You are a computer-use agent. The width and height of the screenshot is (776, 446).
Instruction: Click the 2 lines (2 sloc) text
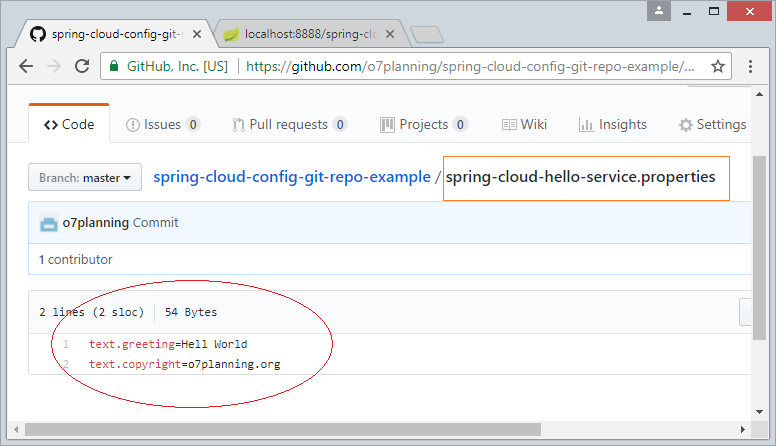point(92,312)
